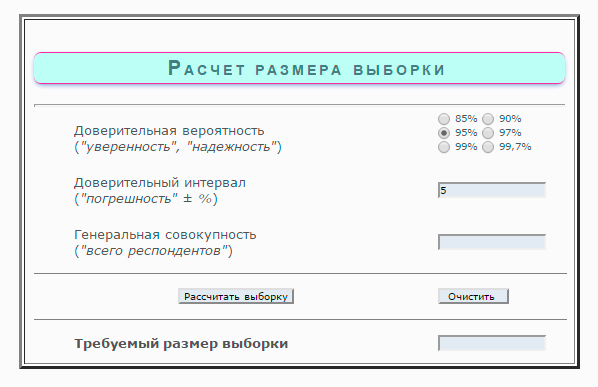Click the Доверительная вероятность label

(x=169, y=131)
